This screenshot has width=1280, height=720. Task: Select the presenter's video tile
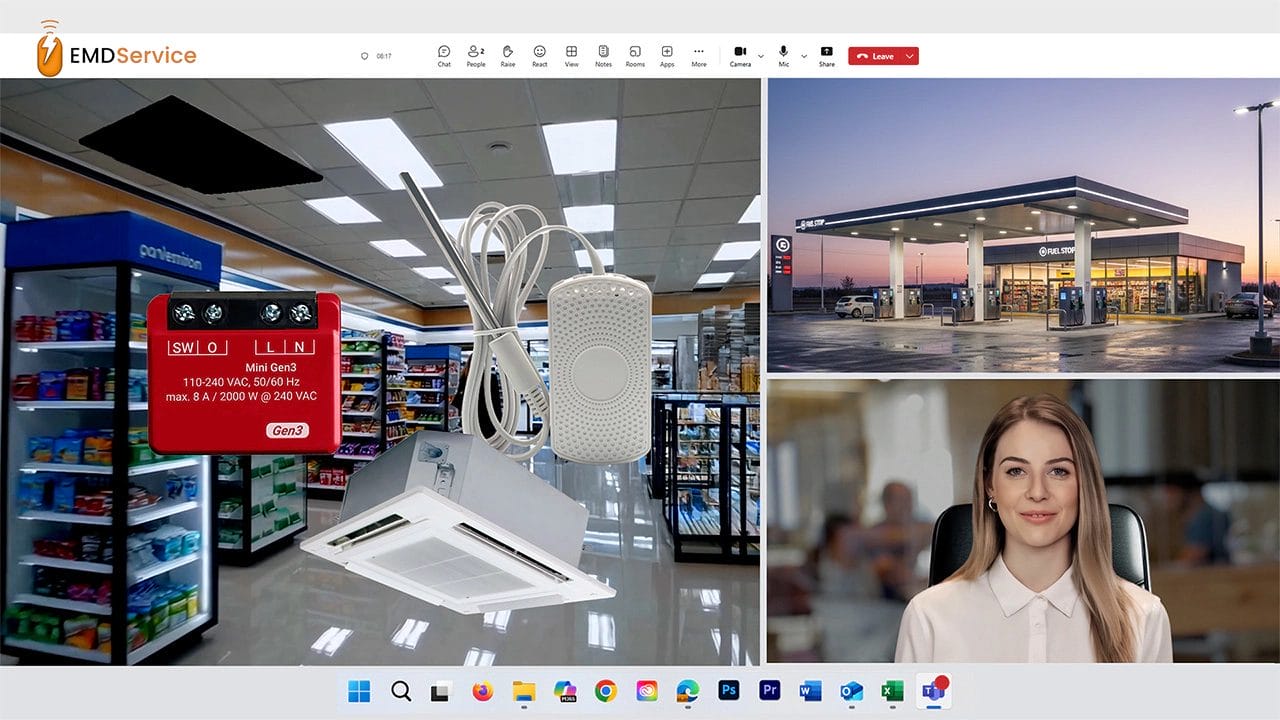tap(1023, 520)
